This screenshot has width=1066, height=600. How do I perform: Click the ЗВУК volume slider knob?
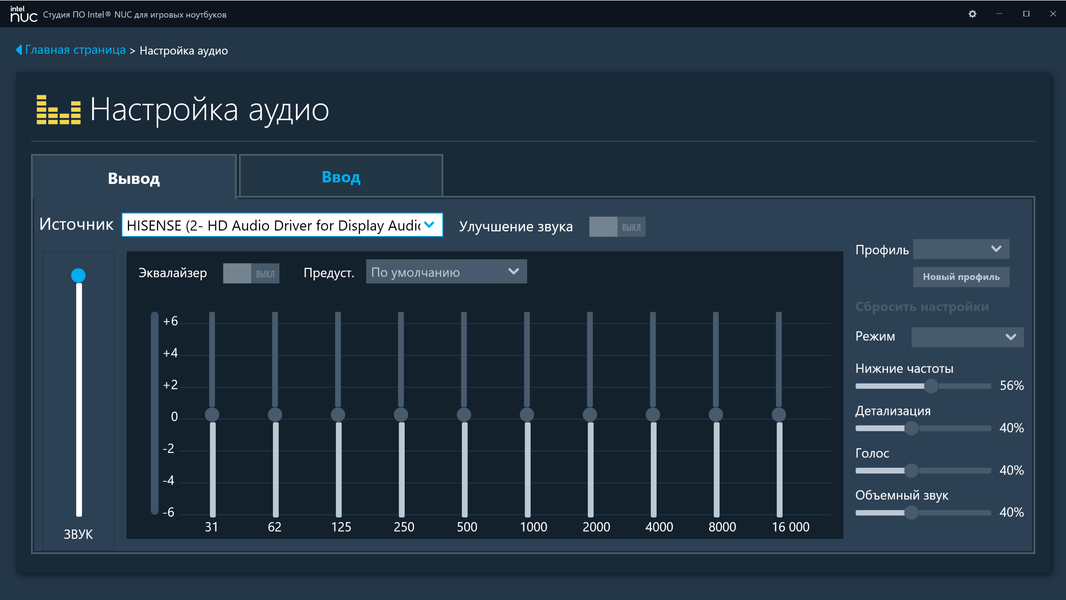(x=78, y=275)
